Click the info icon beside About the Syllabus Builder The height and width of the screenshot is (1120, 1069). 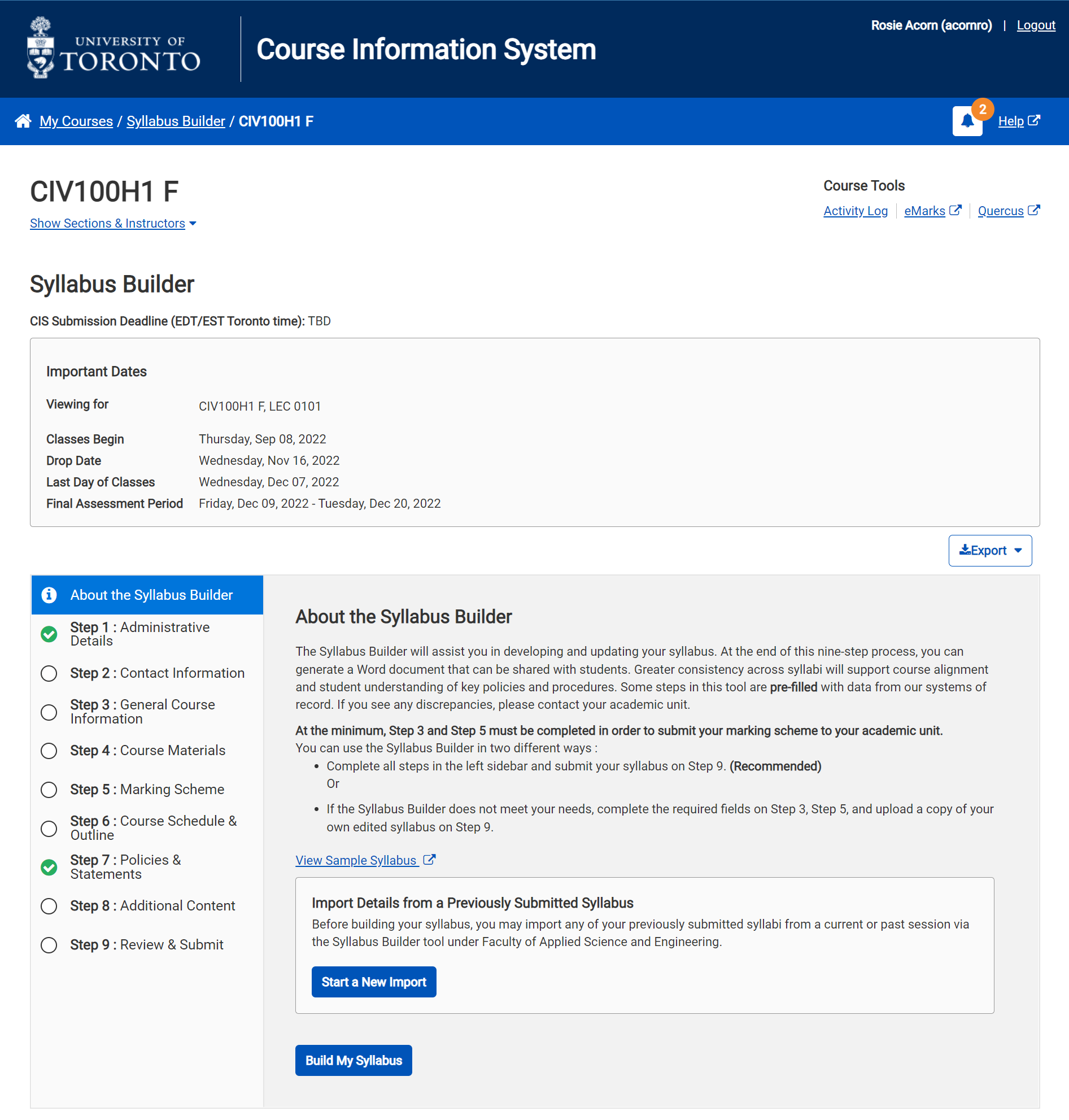(49, 595)
